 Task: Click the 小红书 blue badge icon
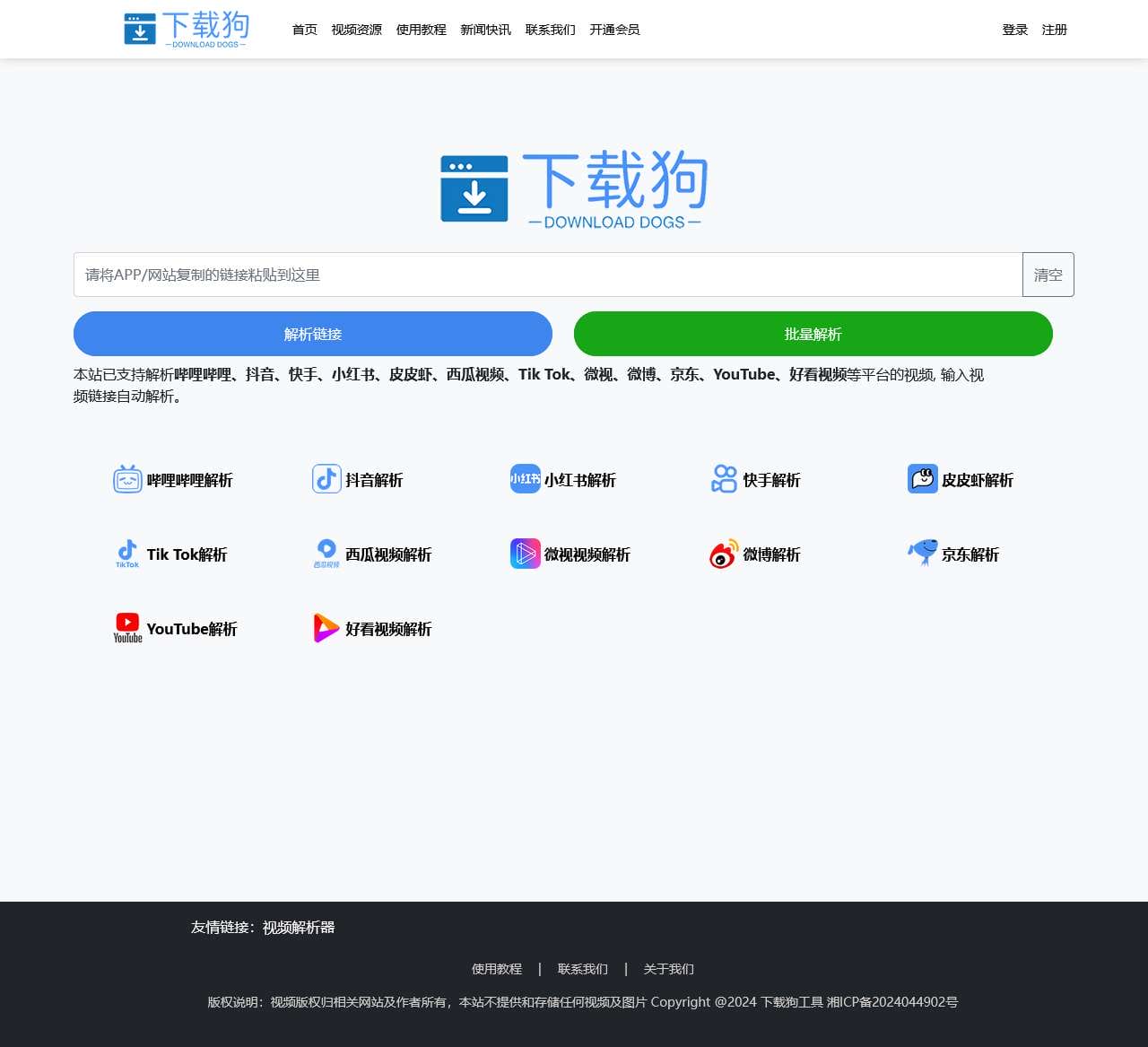[526, 479]
